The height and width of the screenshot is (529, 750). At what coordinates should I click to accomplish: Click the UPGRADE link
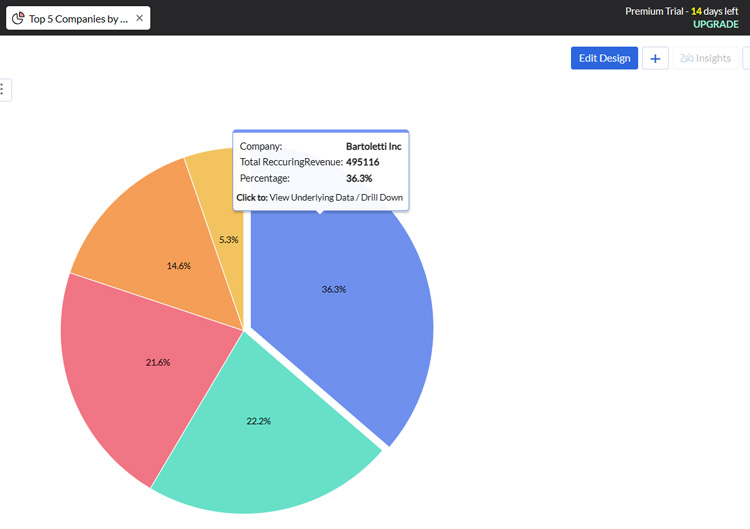click(716, 24)
